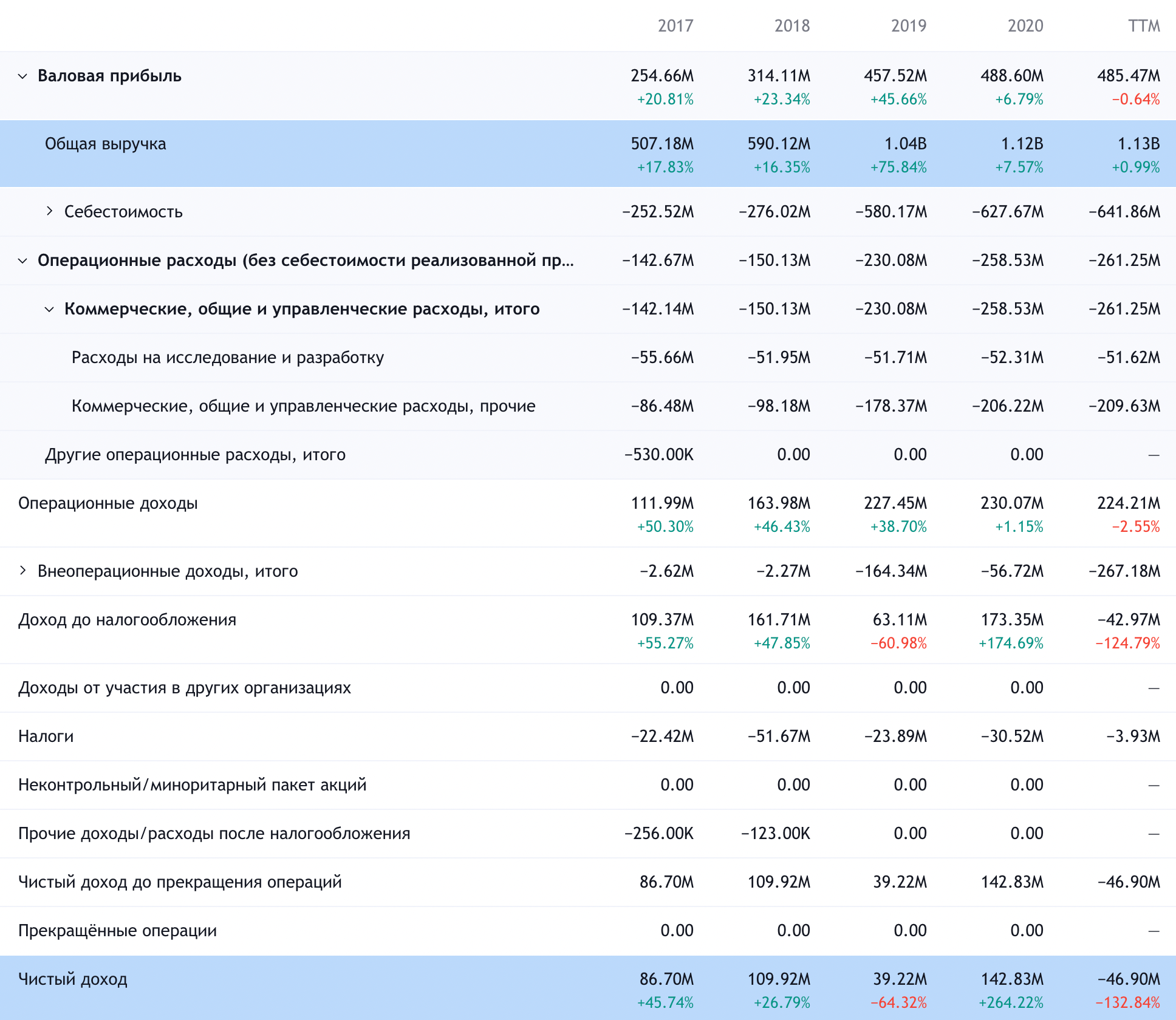Viewport: 1176px width, 1020px height.
Task: Click Другие операционные расходы, итого label
Action: (195, 455)
